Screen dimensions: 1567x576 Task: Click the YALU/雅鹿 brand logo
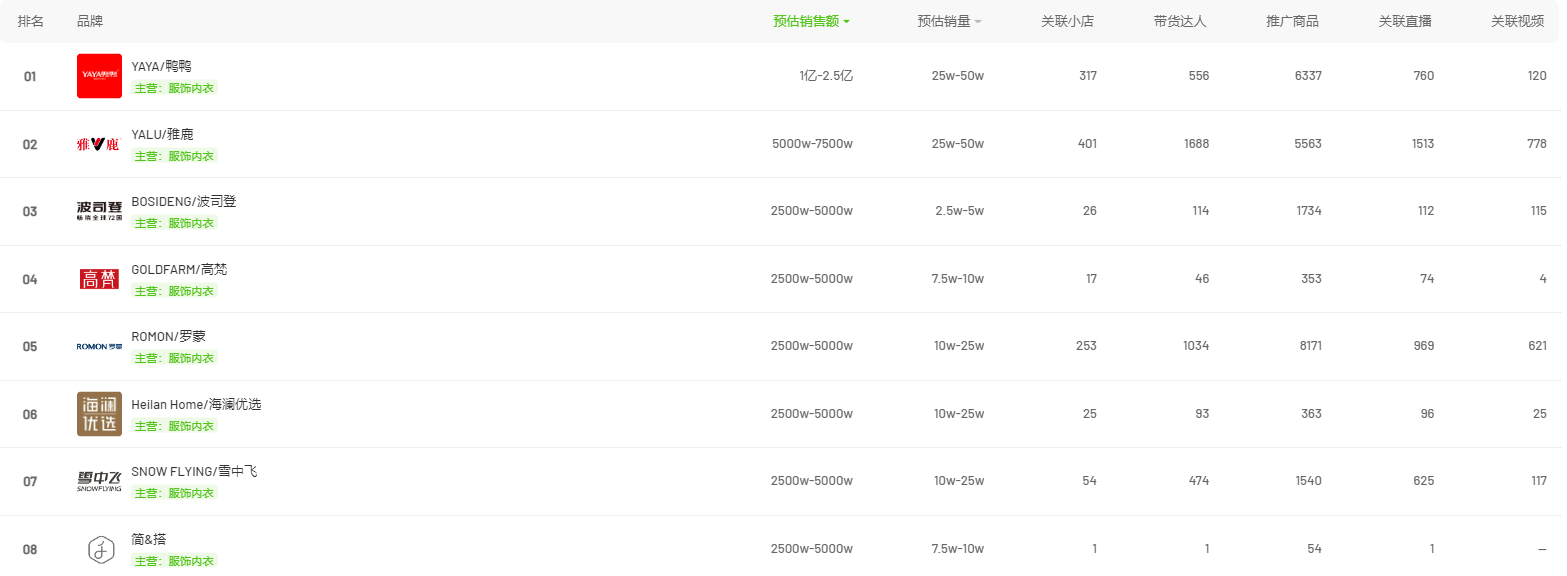[x=99, y=144]
